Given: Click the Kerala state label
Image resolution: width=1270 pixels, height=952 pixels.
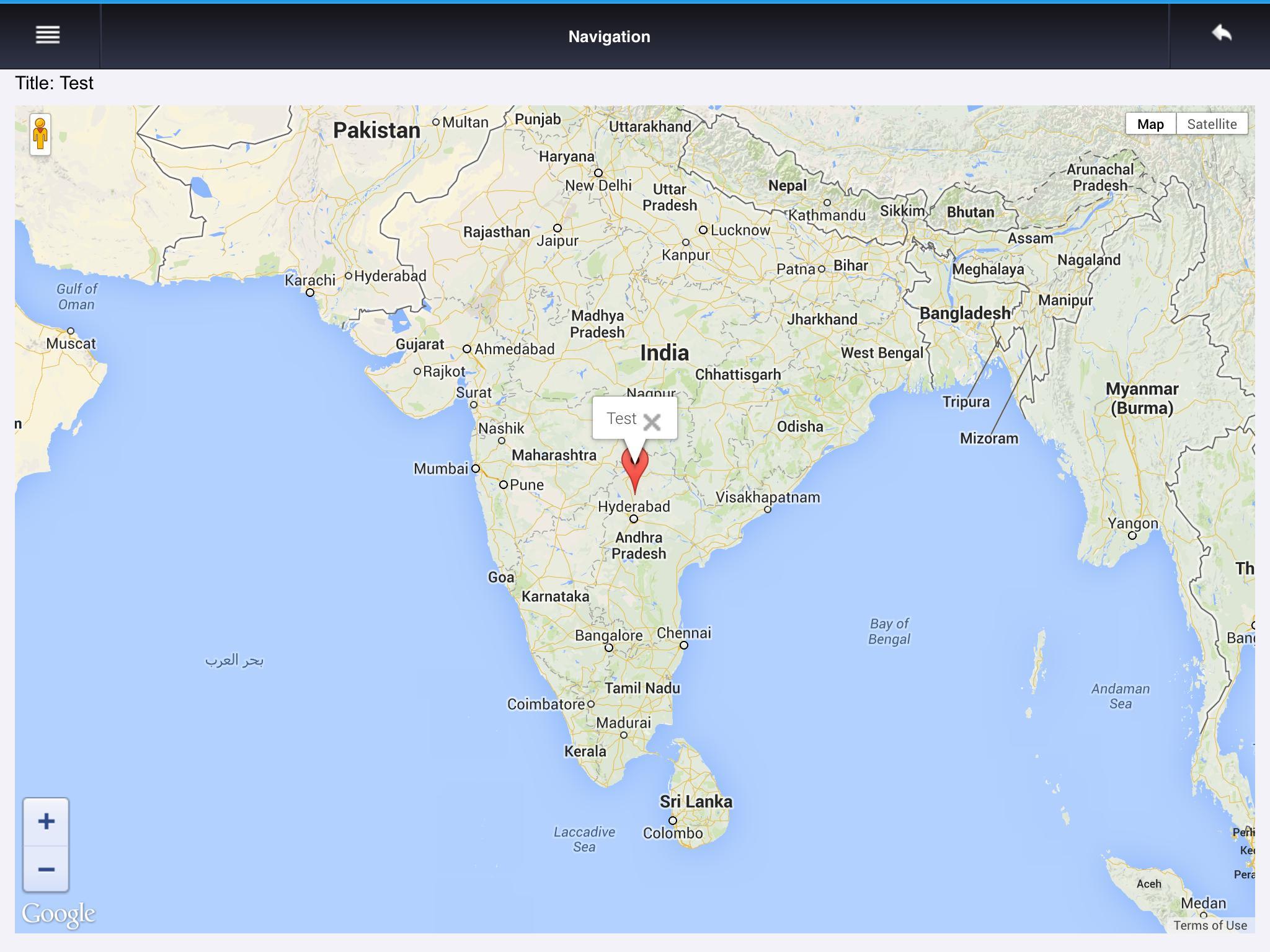Looking at the screenshot, I should tap(585, 751).
